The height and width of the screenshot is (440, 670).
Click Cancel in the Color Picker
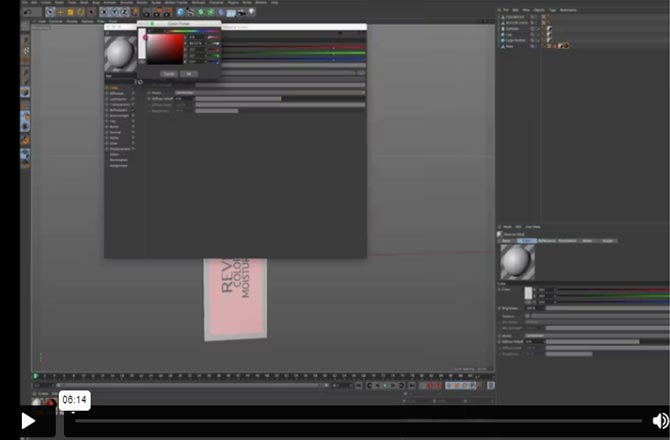[x=169, y=73]
